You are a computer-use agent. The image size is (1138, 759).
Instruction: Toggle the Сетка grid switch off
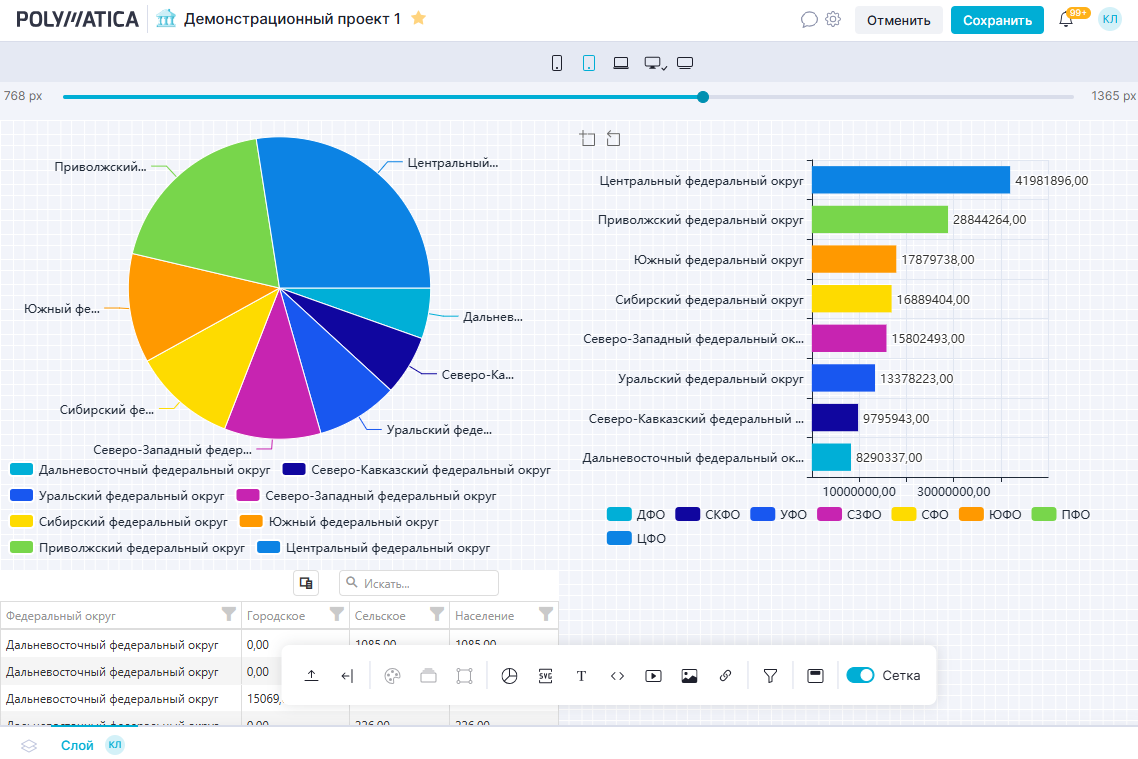860,676
